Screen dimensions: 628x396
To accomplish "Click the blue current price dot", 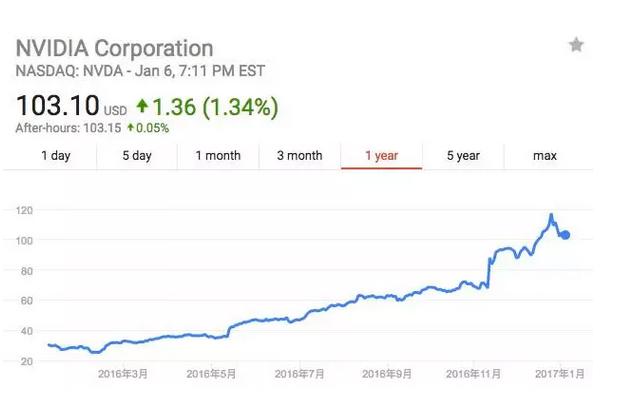I will point(565,235).
